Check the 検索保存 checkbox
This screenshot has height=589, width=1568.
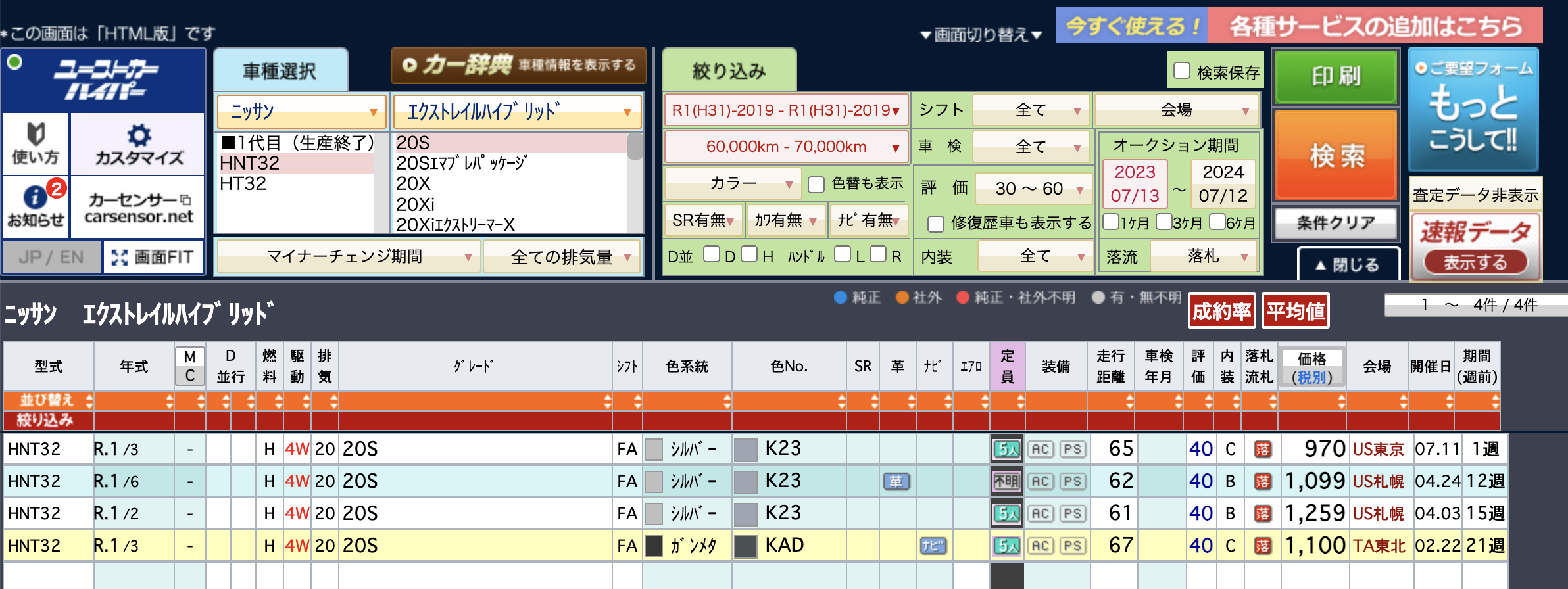click(1182, 71)
